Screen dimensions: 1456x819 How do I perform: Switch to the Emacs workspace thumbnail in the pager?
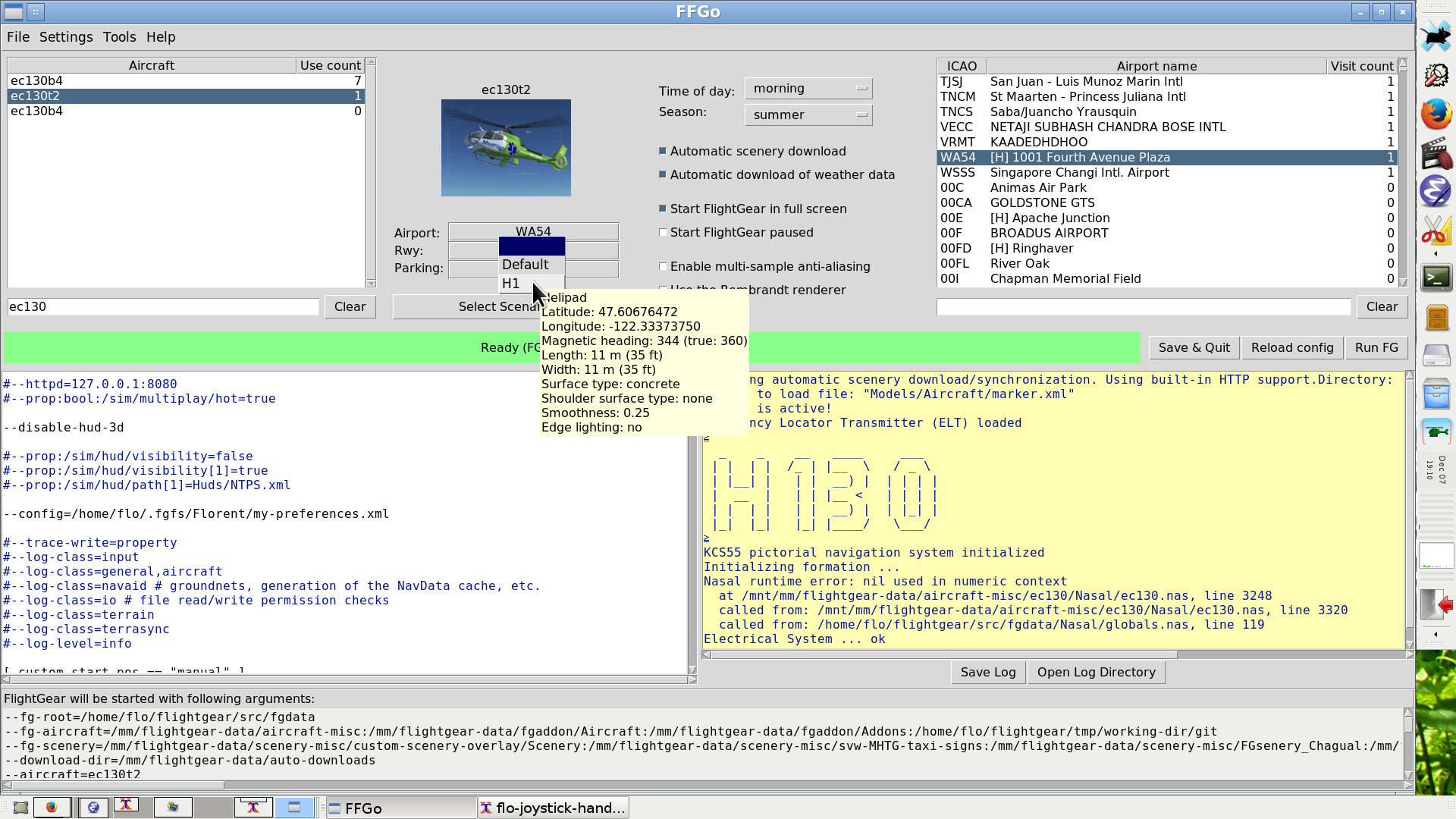(x=93, y=808)
